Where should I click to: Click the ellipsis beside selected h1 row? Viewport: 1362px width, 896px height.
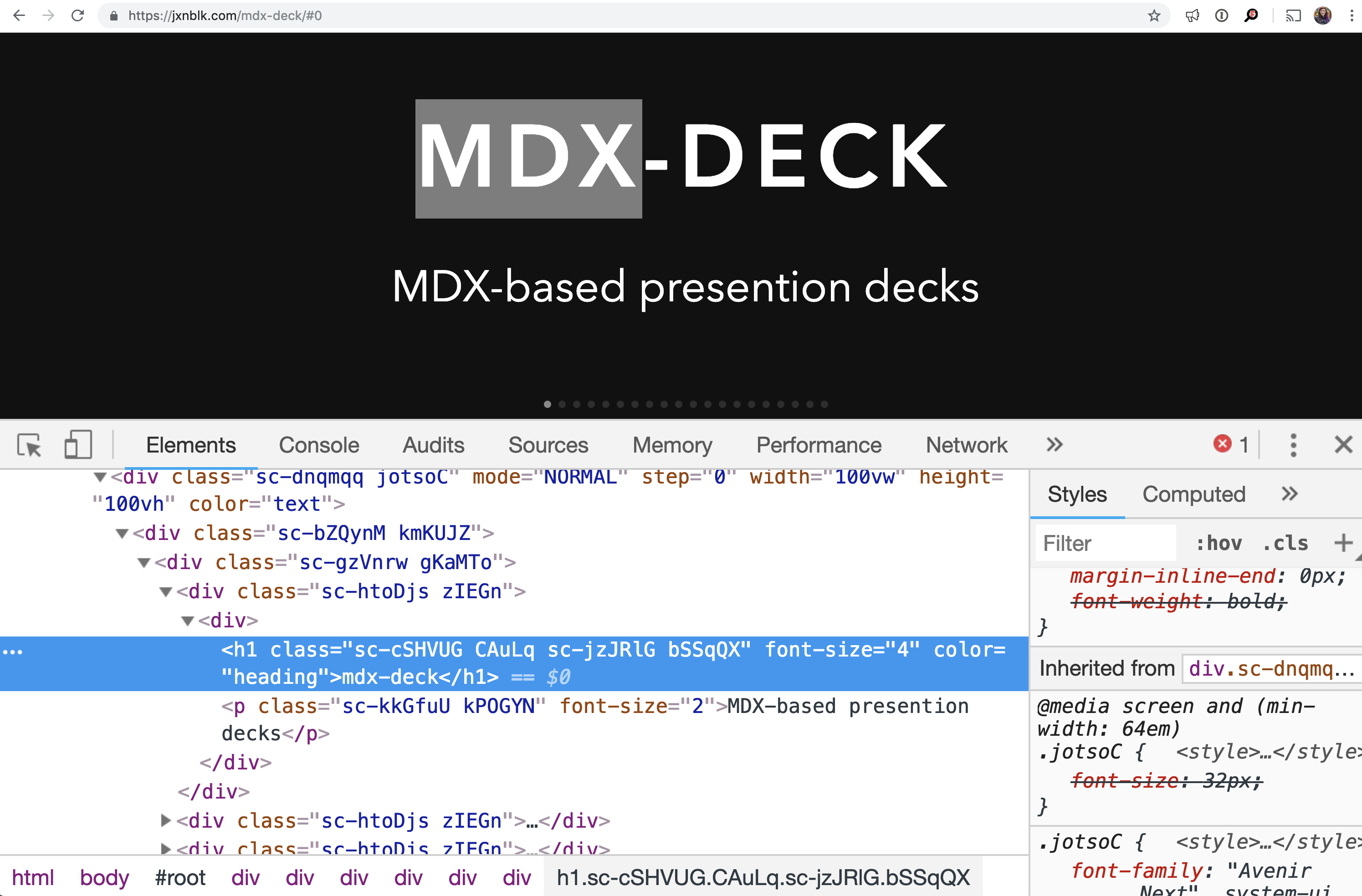point(13,652)
